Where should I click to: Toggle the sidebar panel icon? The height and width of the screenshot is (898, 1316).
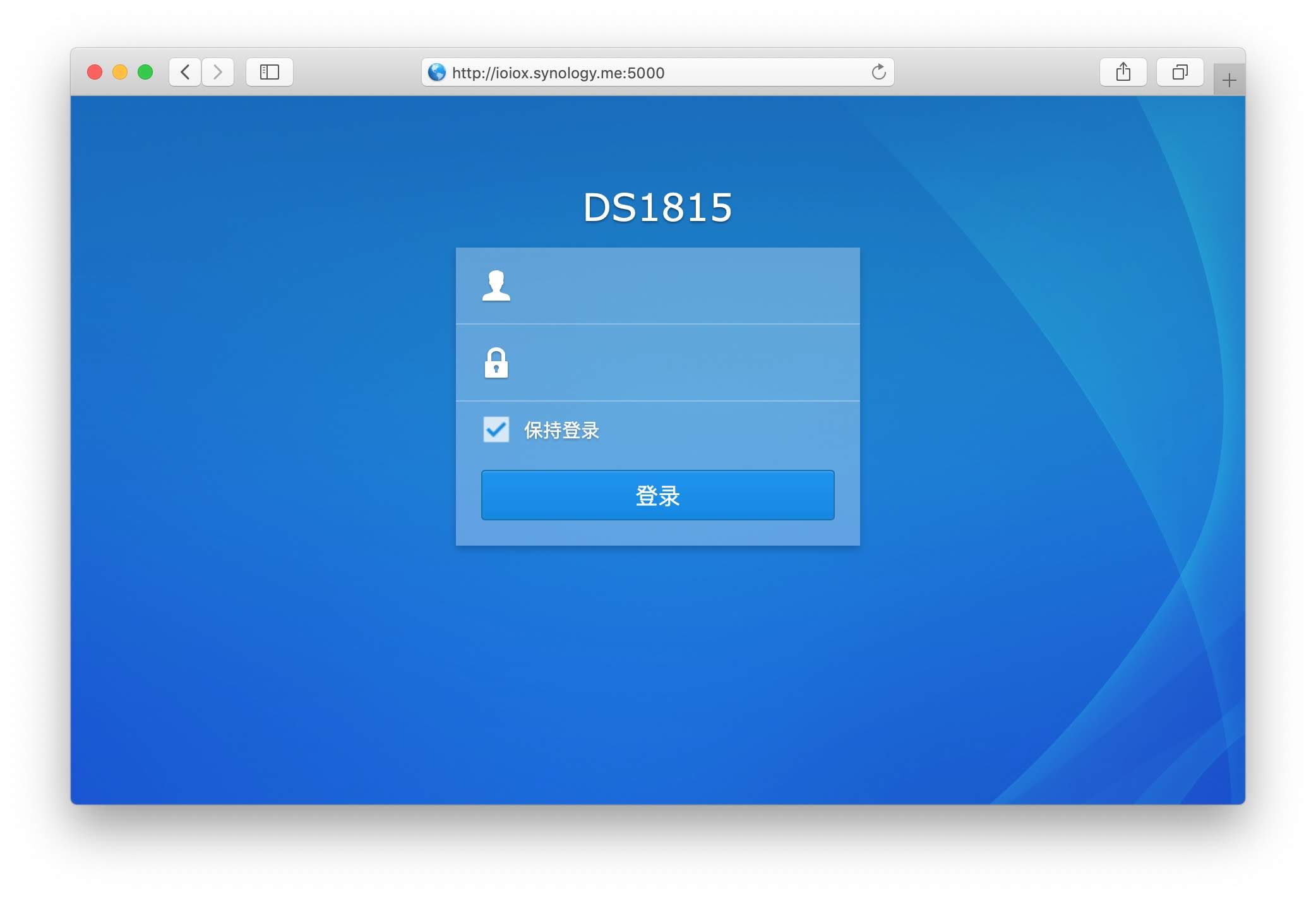270,72
